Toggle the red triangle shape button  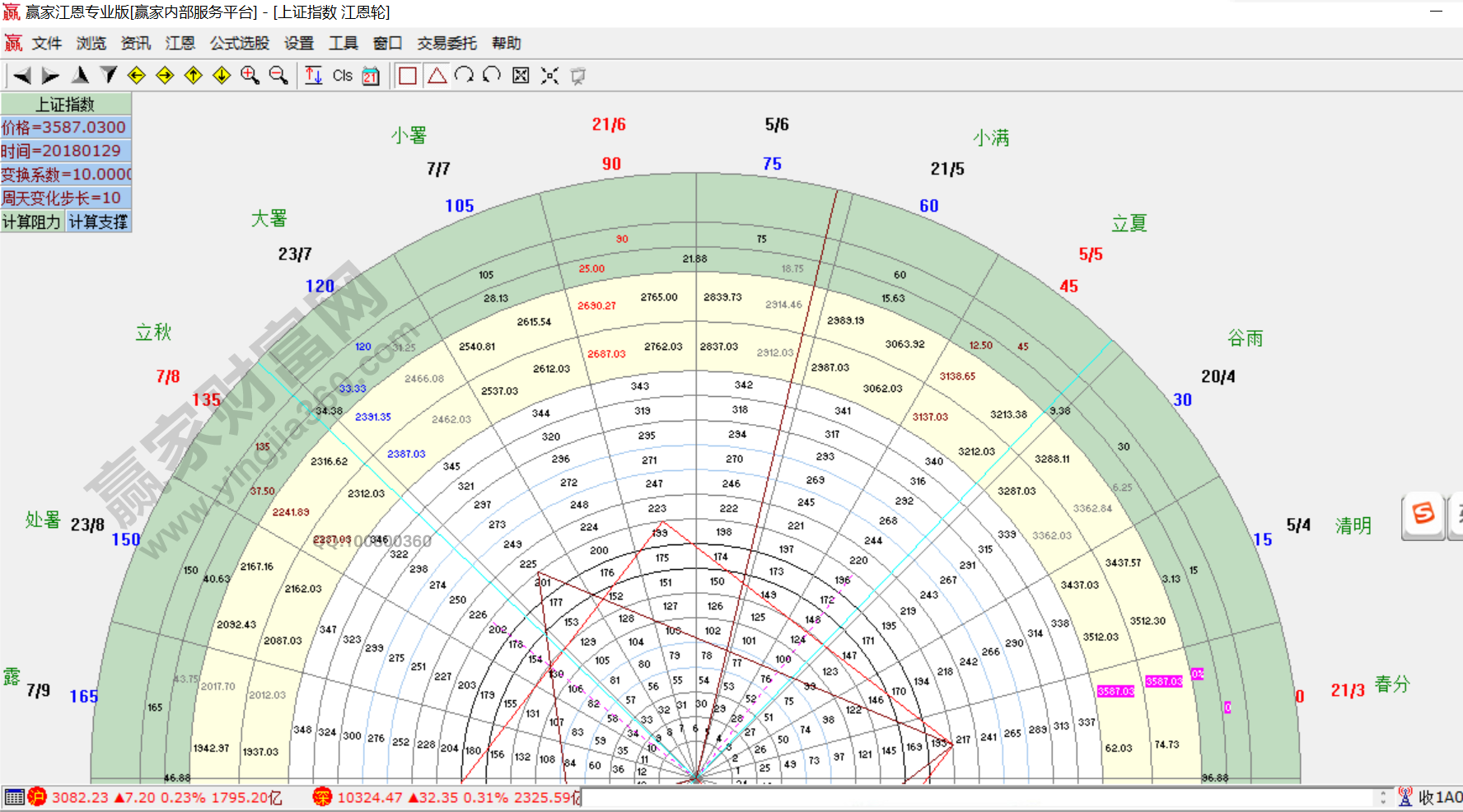coord(437,76)
